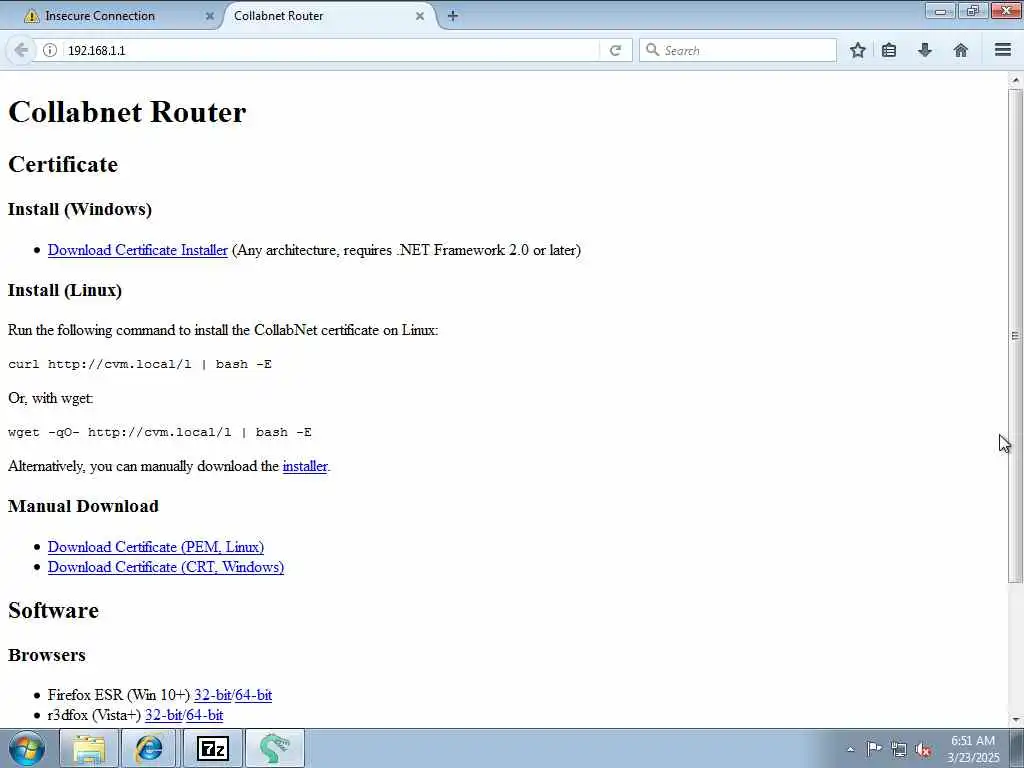Image resolution: width=1024 pixels, height=768 pixels.
Task: Launch Windows Explorer from taskbar
Action: (x=89, y=748)
